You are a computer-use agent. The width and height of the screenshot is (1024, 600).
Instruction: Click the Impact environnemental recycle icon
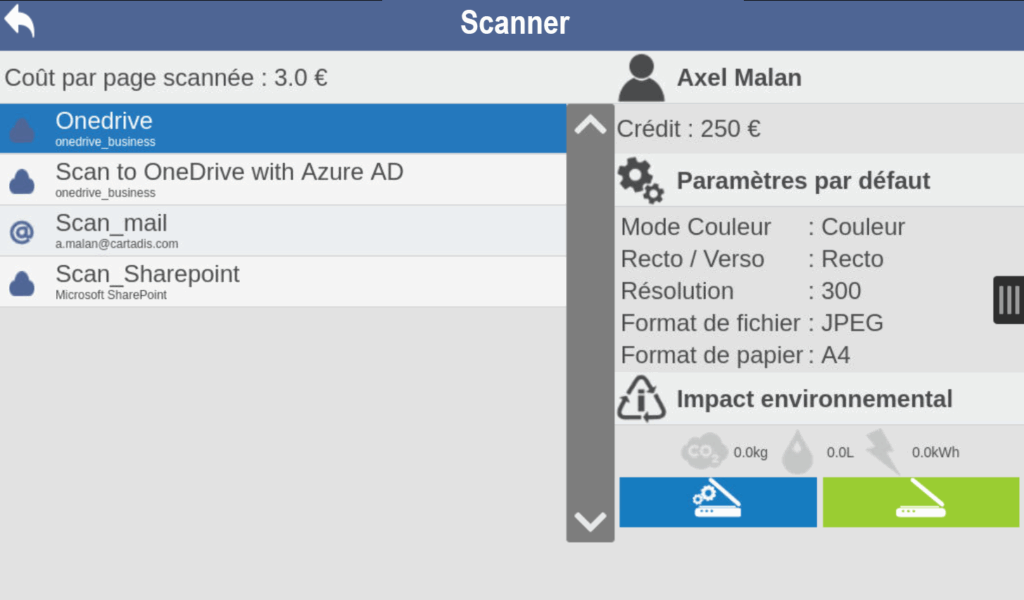pos(641,399)
